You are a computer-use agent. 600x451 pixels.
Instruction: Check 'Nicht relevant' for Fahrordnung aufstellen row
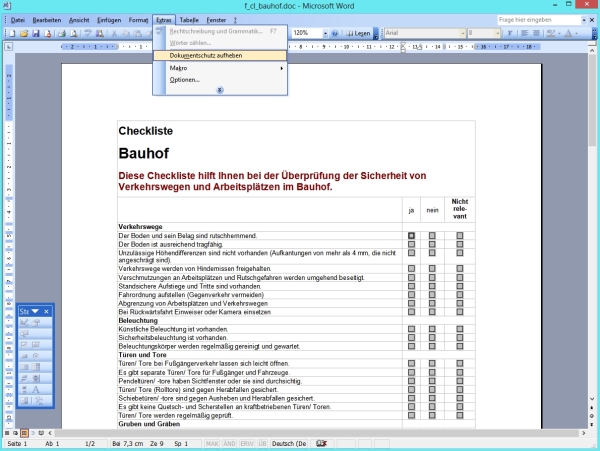click(460, 294)
